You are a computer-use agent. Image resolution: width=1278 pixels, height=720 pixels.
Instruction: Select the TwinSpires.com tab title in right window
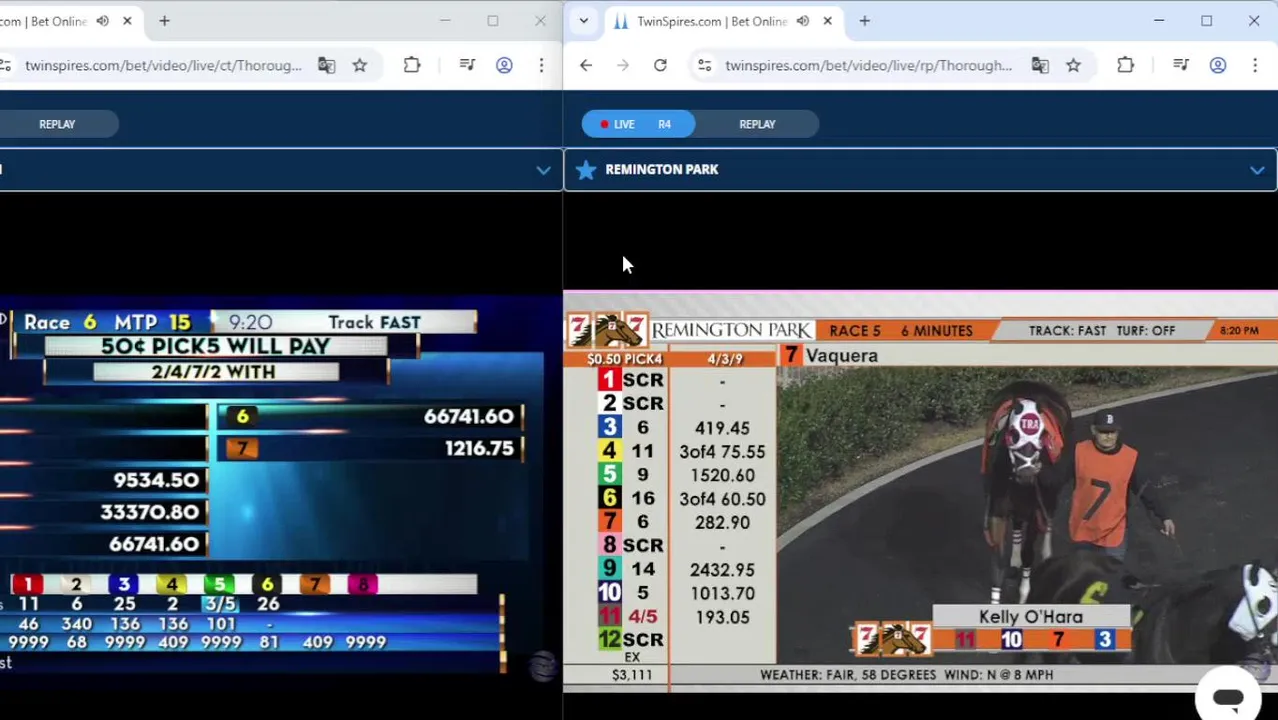click(712, 21)
